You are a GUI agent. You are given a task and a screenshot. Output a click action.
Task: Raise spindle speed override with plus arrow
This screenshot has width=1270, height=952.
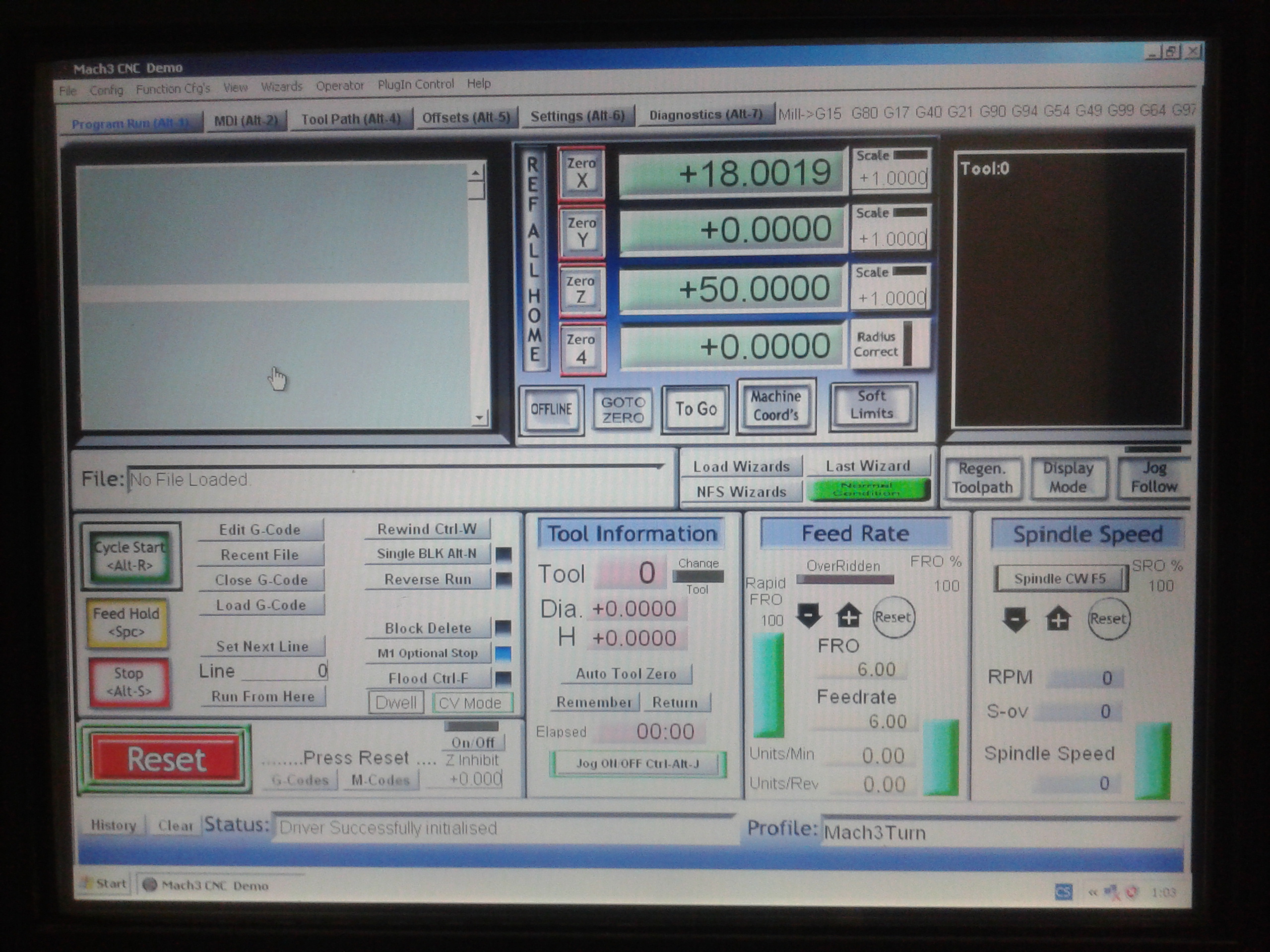point(1058,619)
